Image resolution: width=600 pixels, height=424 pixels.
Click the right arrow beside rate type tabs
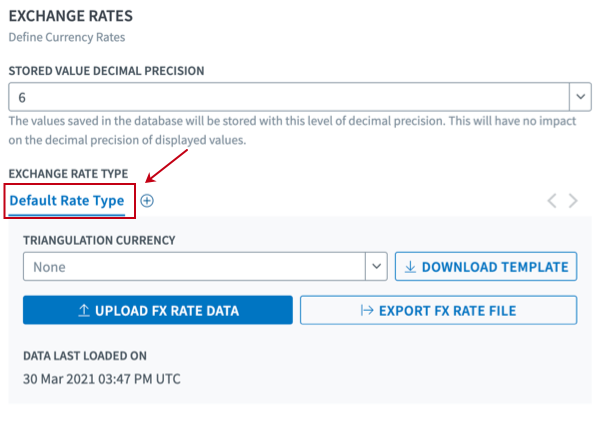click(573, 201)
